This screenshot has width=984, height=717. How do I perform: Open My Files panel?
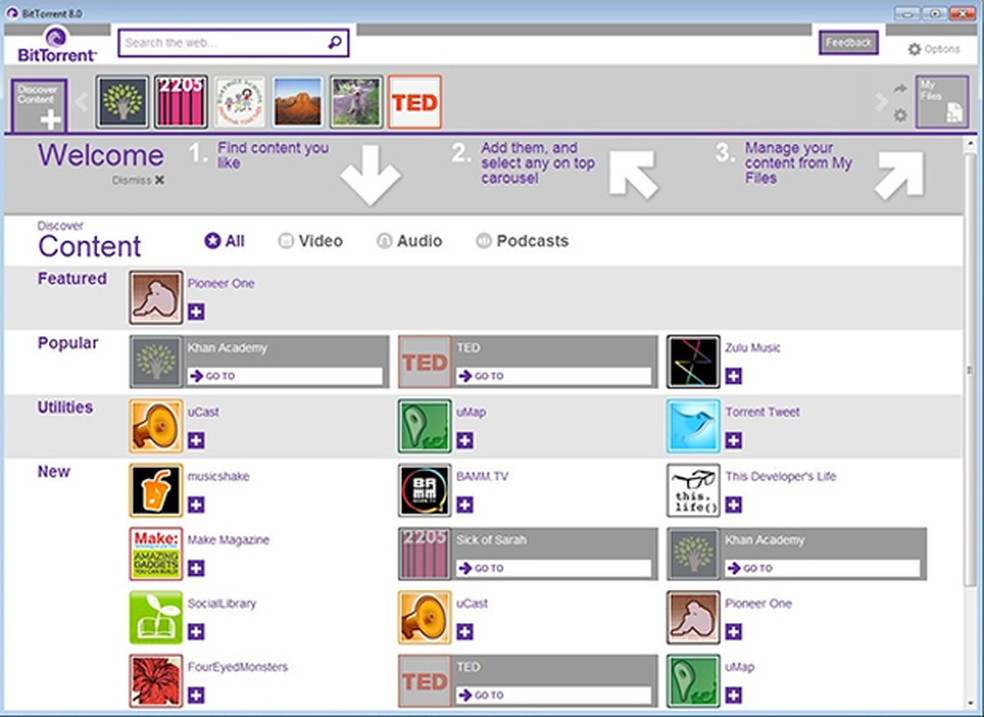(942, 102)
